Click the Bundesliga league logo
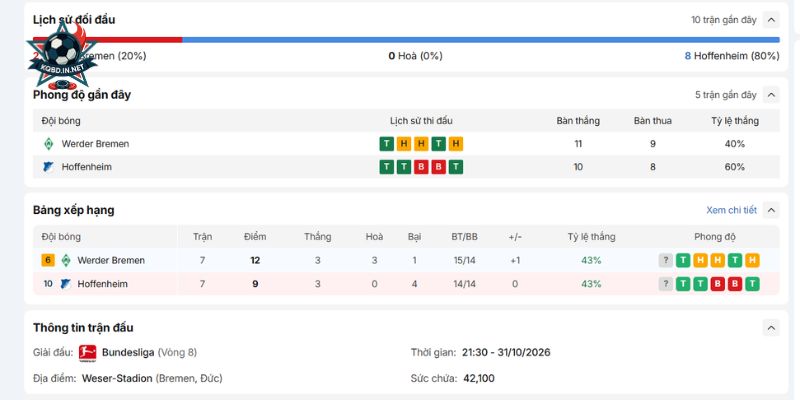Image resolution: width=800 pixels, height=400 pixels. click(87, 353)
